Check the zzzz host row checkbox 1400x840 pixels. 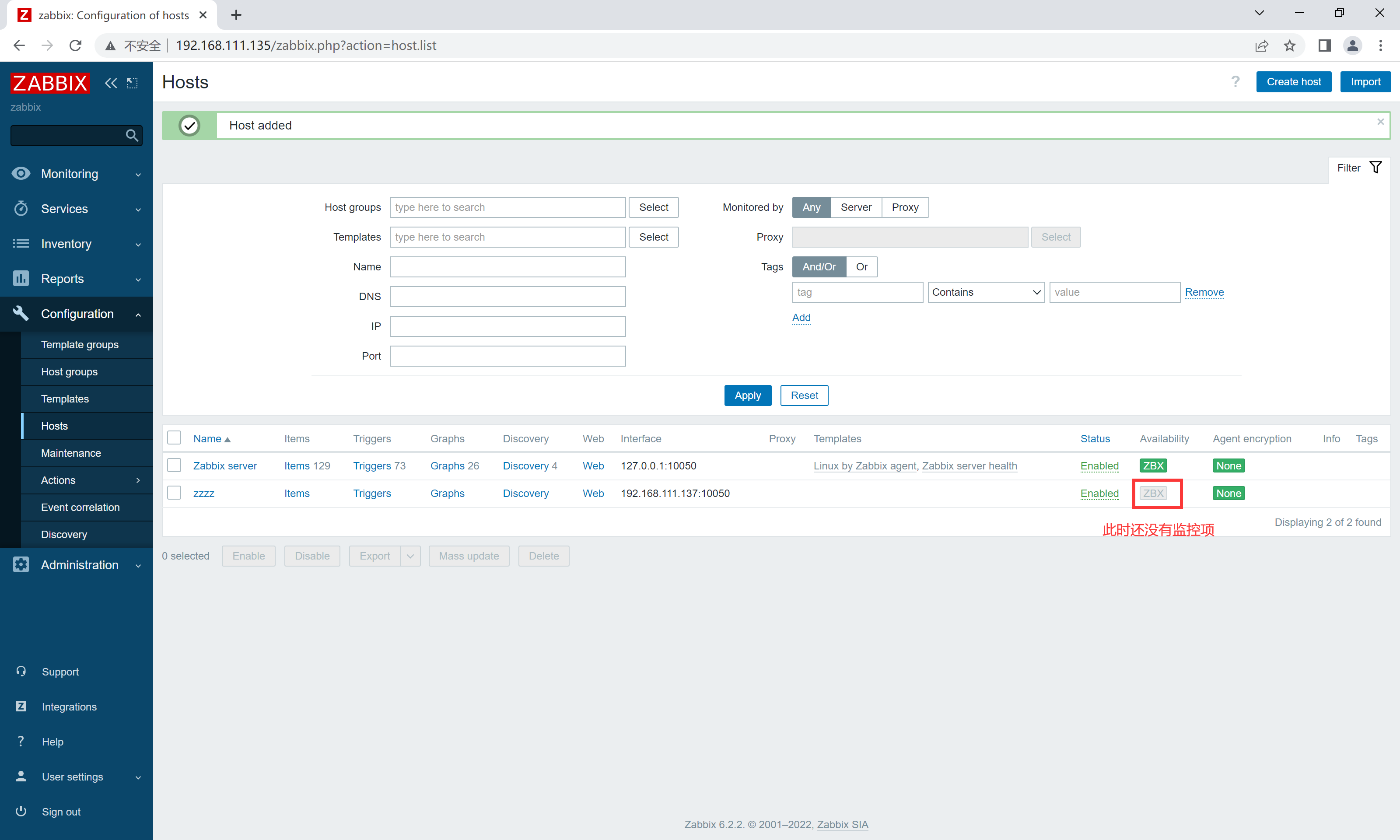click(x=174, y=493)
